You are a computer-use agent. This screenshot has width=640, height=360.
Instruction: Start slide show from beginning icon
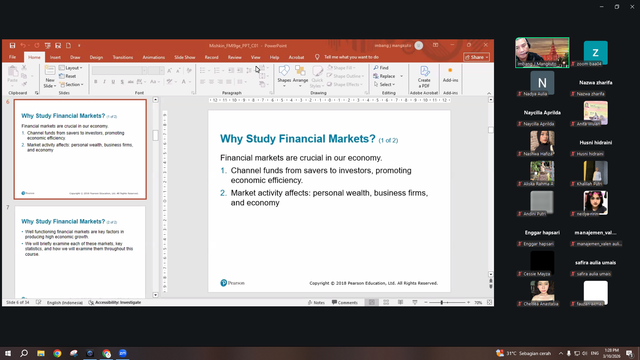(x=48, y=46)
